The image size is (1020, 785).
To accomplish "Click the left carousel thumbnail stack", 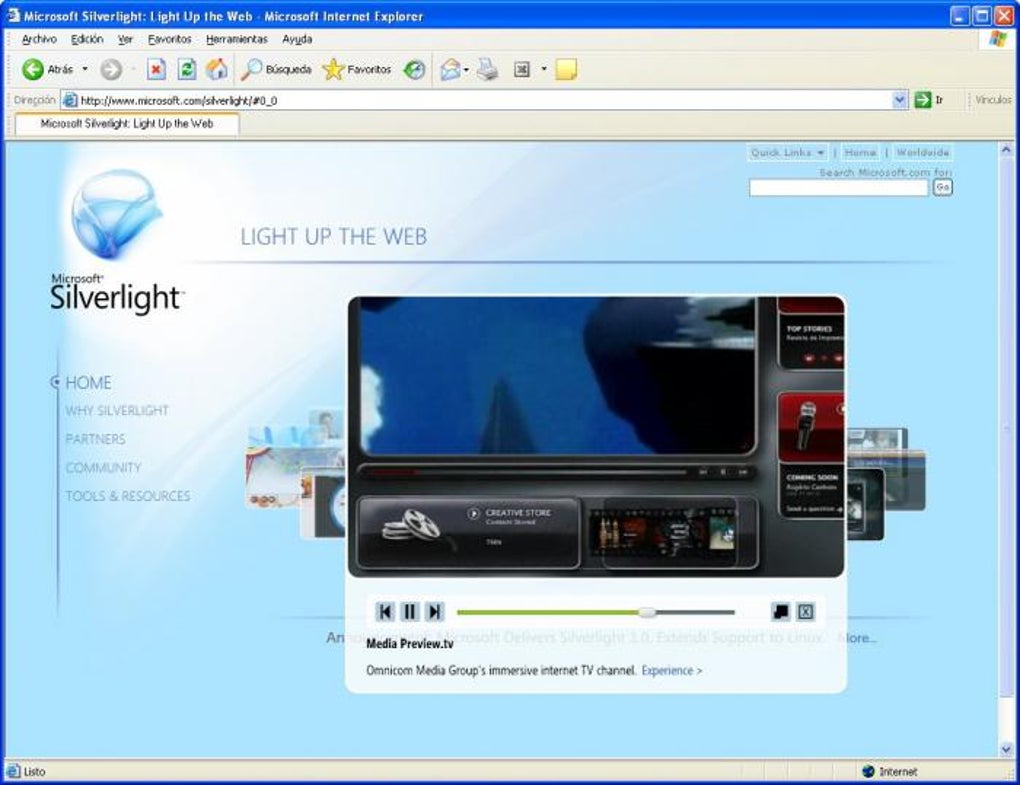I will 296,473.
